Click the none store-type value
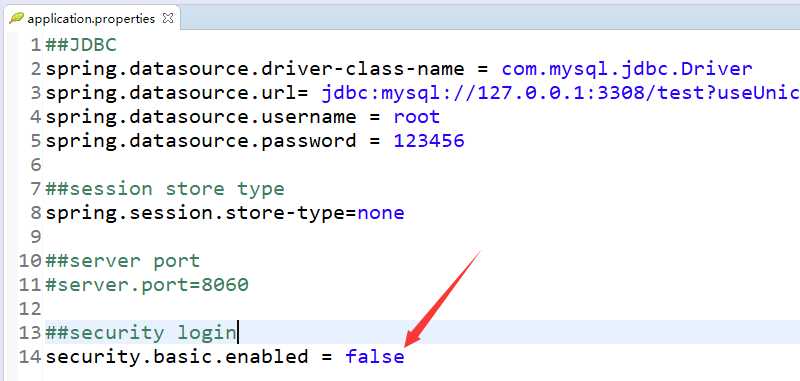The height and width of the screenshot is (381, 800). tap(381, 213)
